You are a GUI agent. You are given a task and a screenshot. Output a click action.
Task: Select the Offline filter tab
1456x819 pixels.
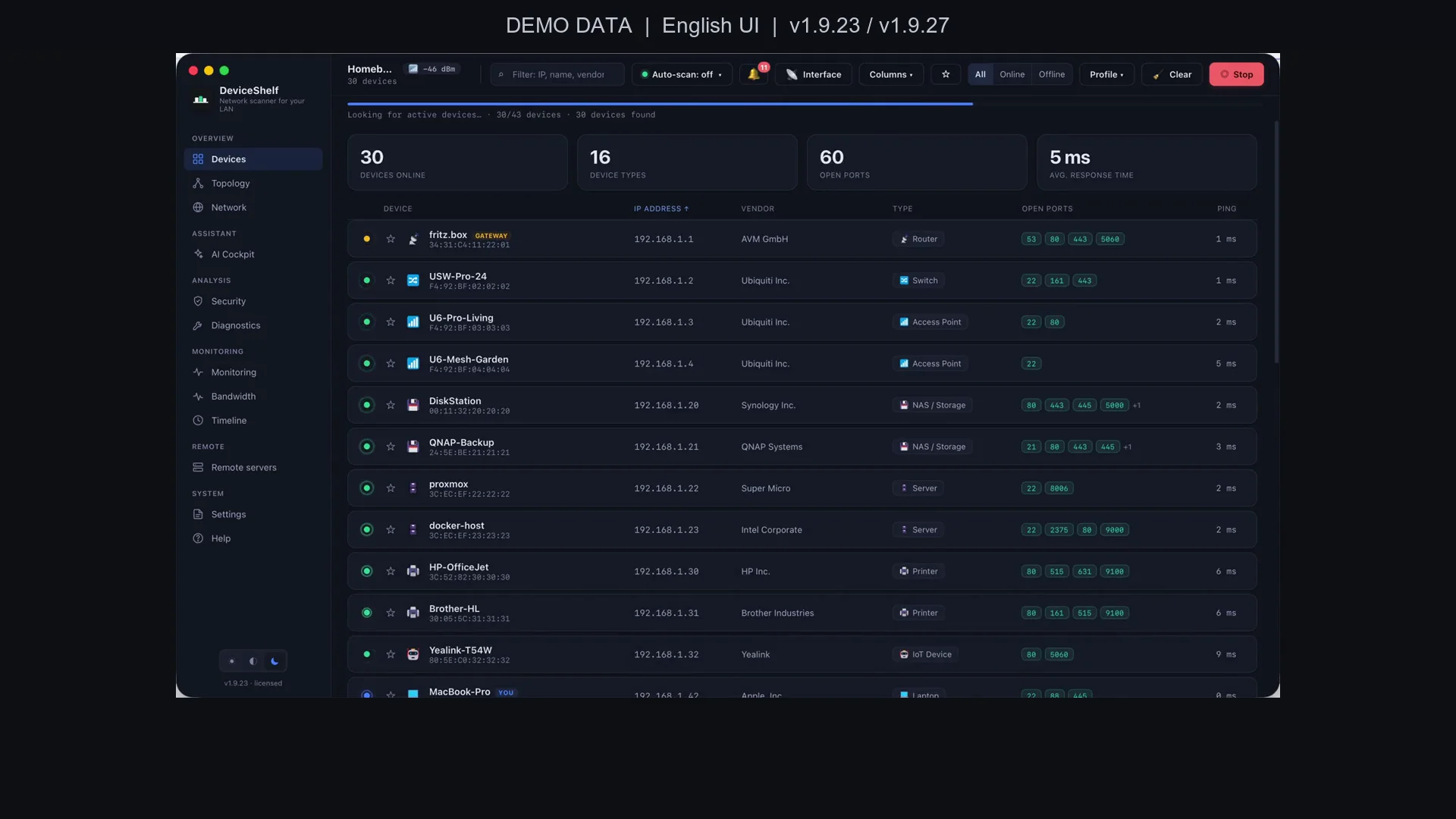1051,74
